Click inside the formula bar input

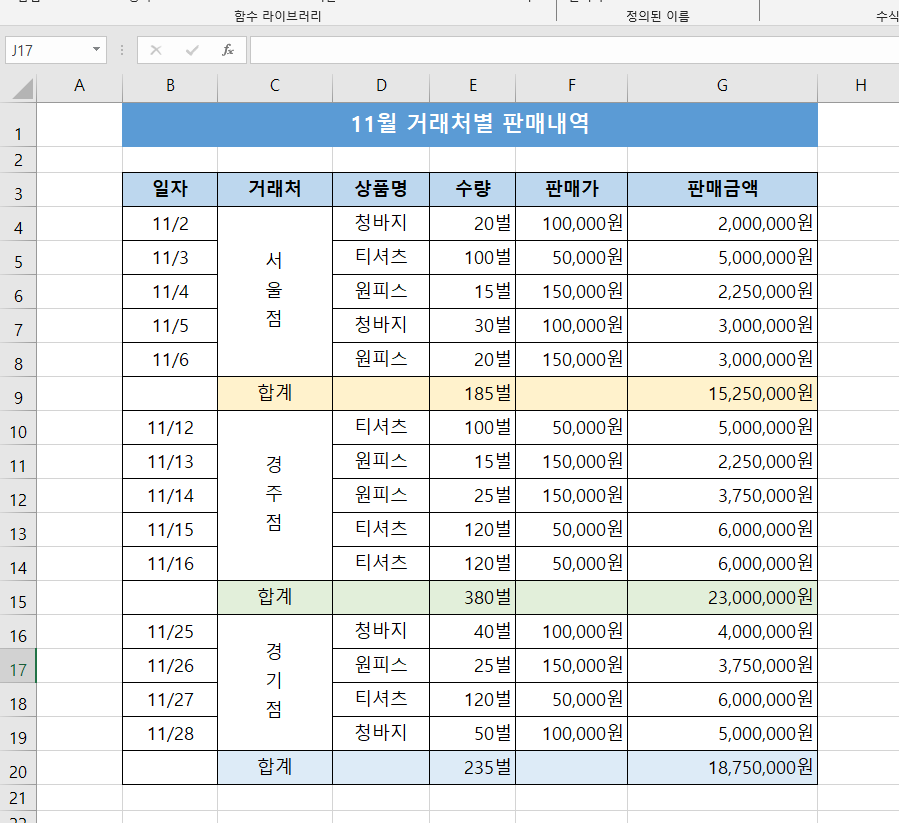pos(574,50)
